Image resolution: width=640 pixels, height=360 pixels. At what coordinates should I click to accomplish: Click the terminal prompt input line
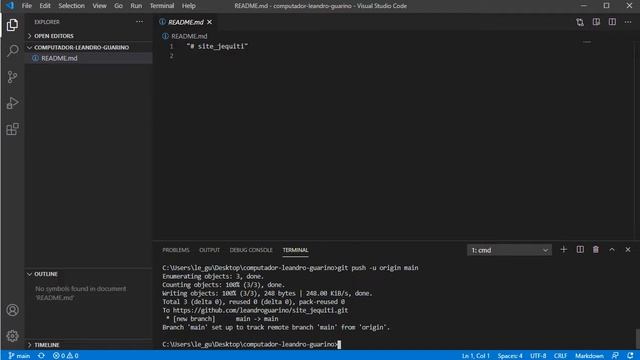pos(251,344)
